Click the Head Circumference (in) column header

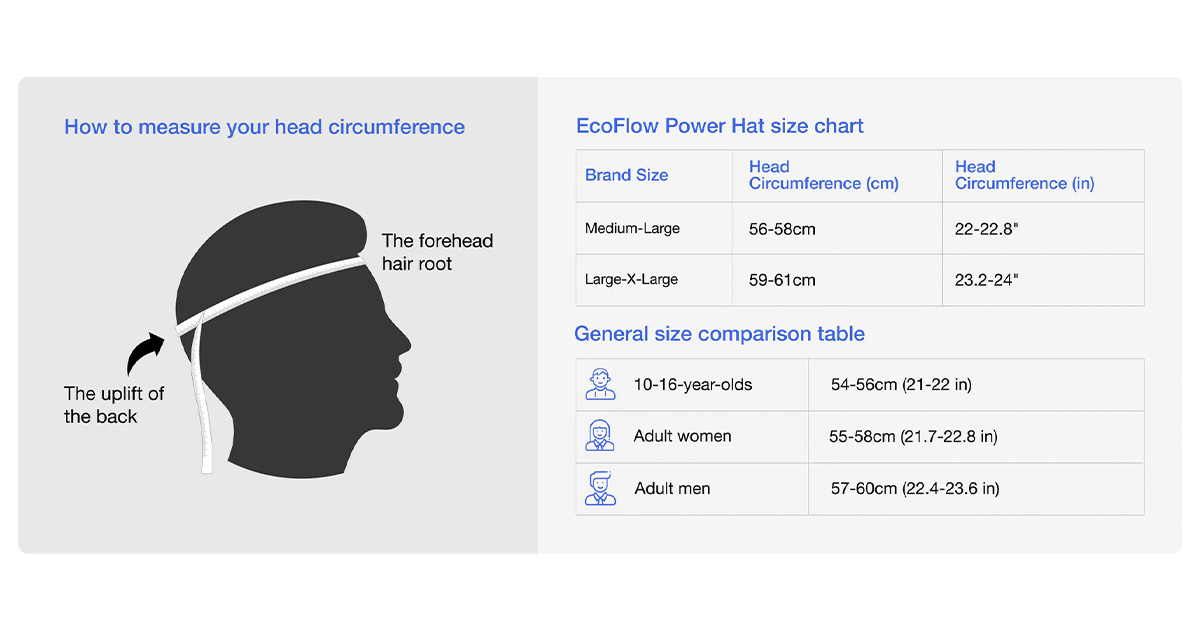(1025, 175)
